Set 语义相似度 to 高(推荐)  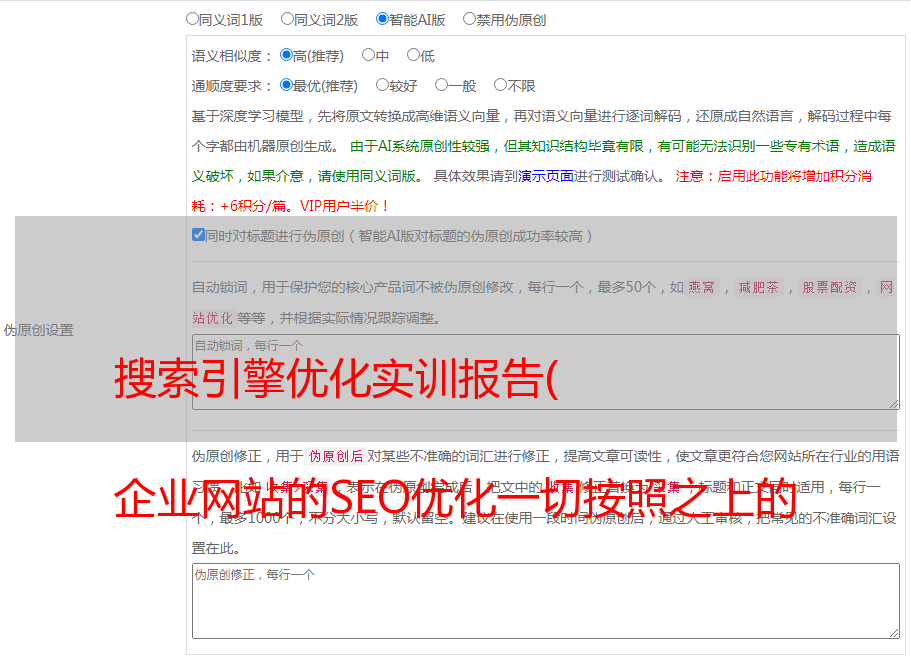coord(286,56)
